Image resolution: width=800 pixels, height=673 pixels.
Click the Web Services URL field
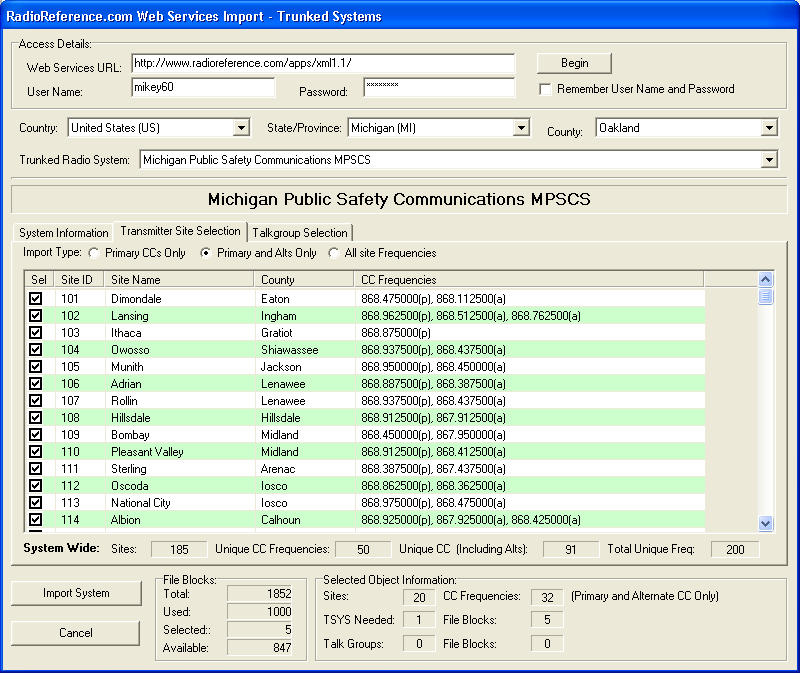[322, 63]
